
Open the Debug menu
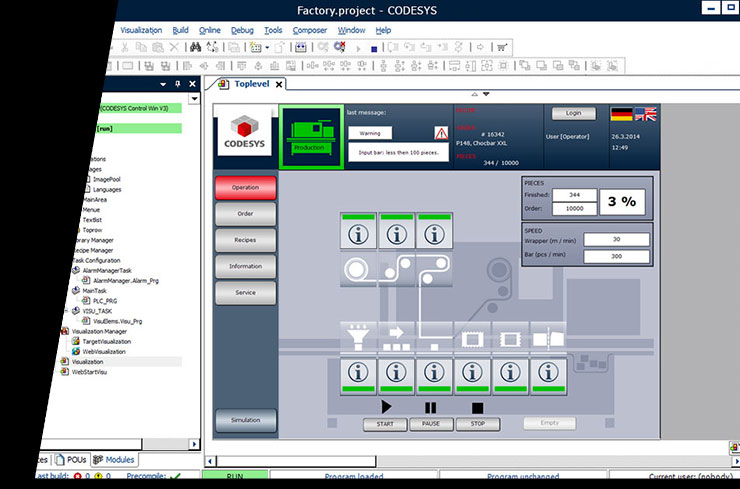click(242, 30)
